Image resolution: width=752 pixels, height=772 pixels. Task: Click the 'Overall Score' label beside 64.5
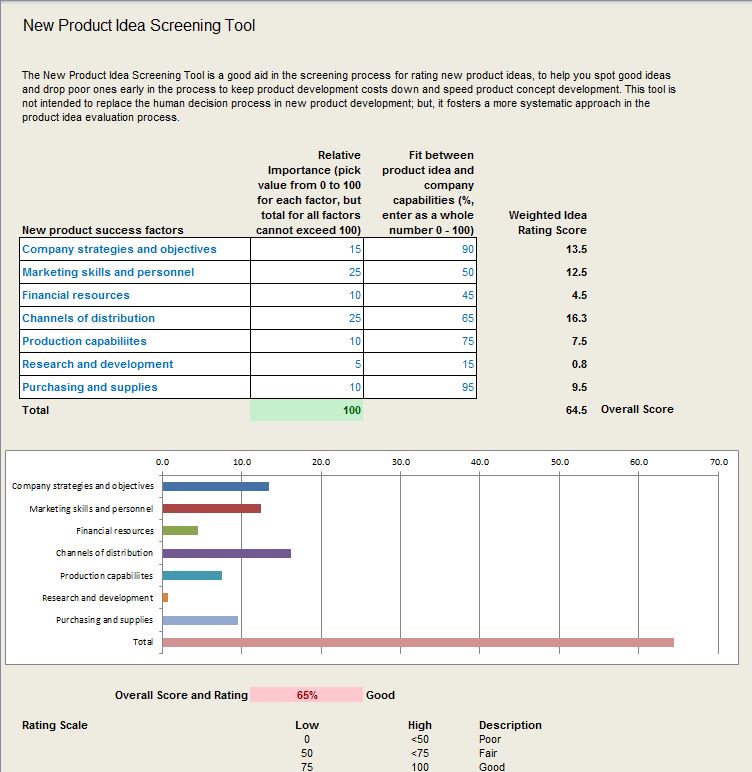click(637, 410)
